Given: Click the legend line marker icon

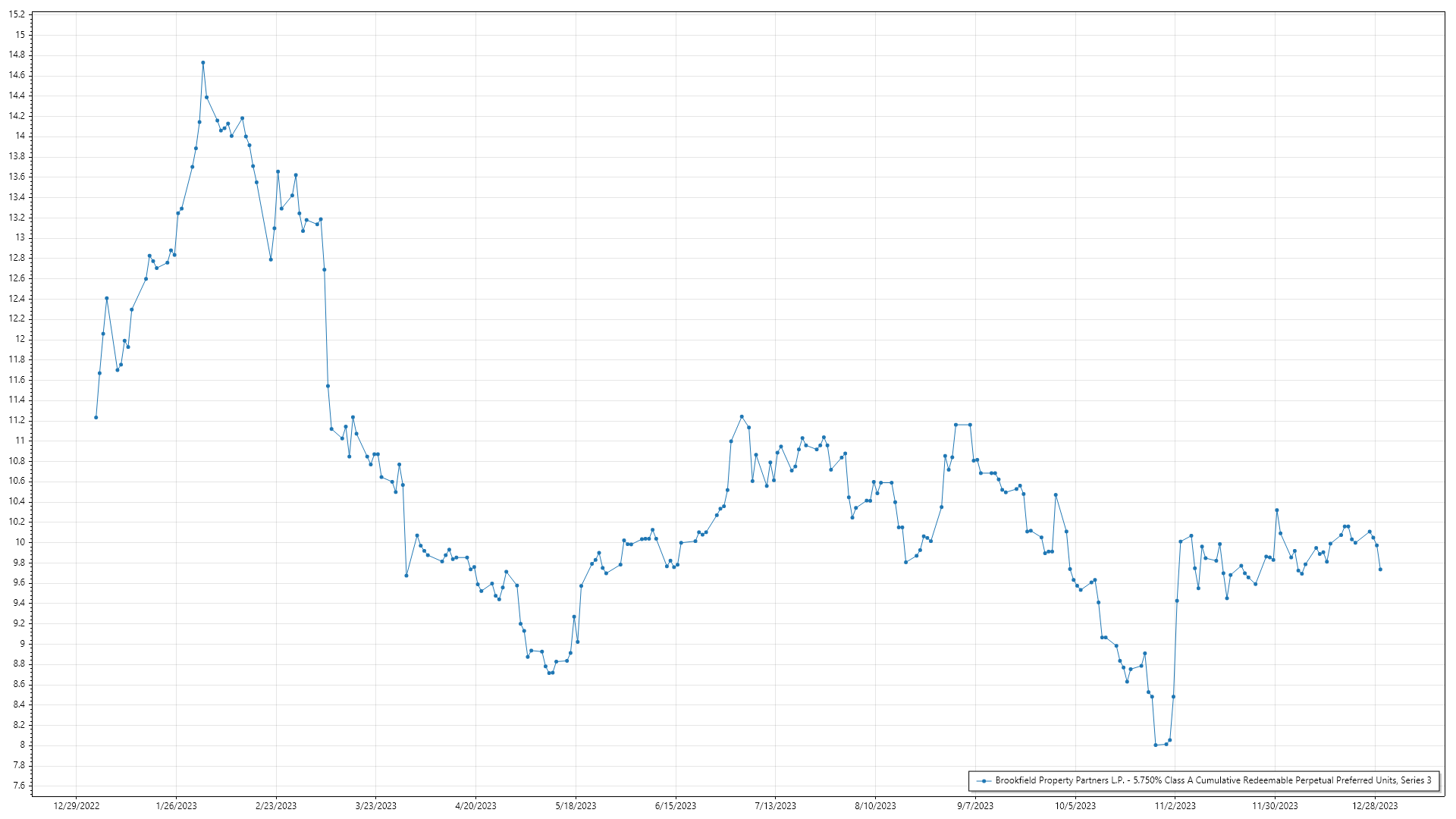Looking at the screenshot, I should 984,780.
